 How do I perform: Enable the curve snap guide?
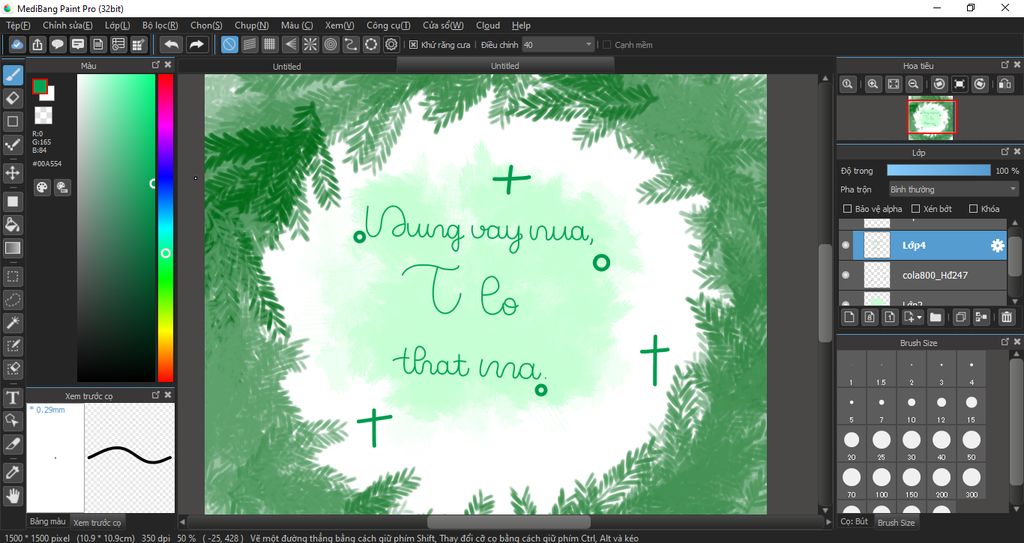pyautogui.click(x=351, y=44)
